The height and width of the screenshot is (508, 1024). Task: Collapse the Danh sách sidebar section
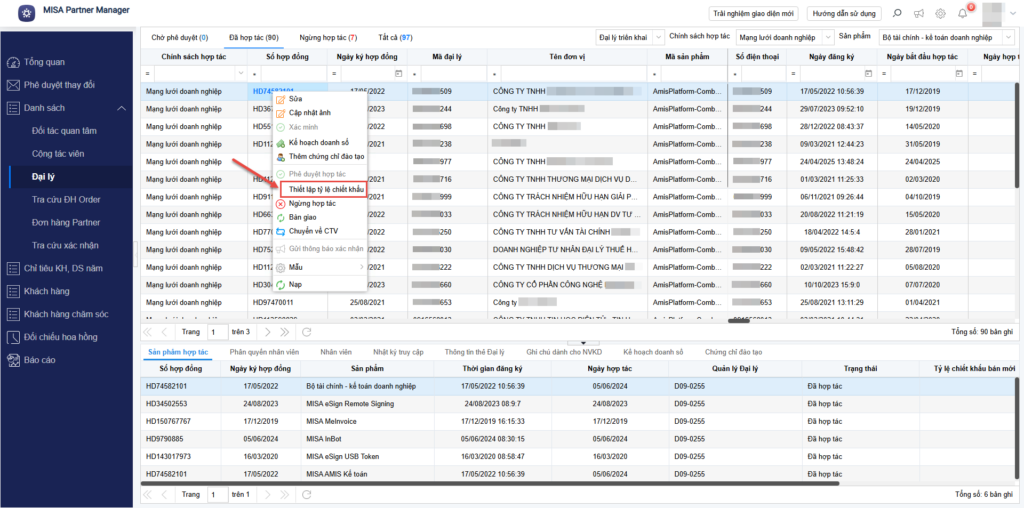[121, 108]
